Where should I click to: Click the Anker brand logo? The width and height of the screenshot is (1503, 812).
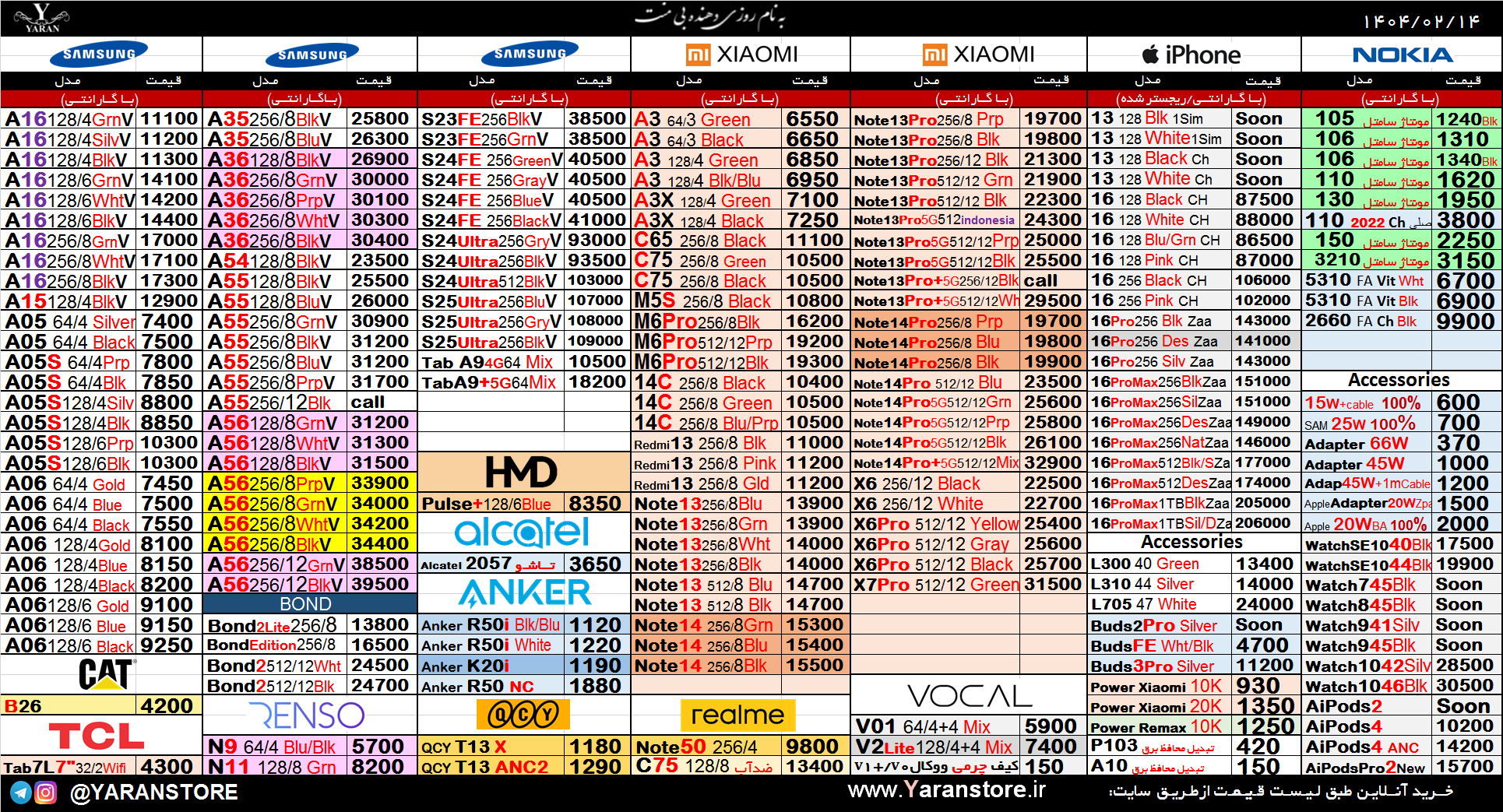click(x=525, y=593)
